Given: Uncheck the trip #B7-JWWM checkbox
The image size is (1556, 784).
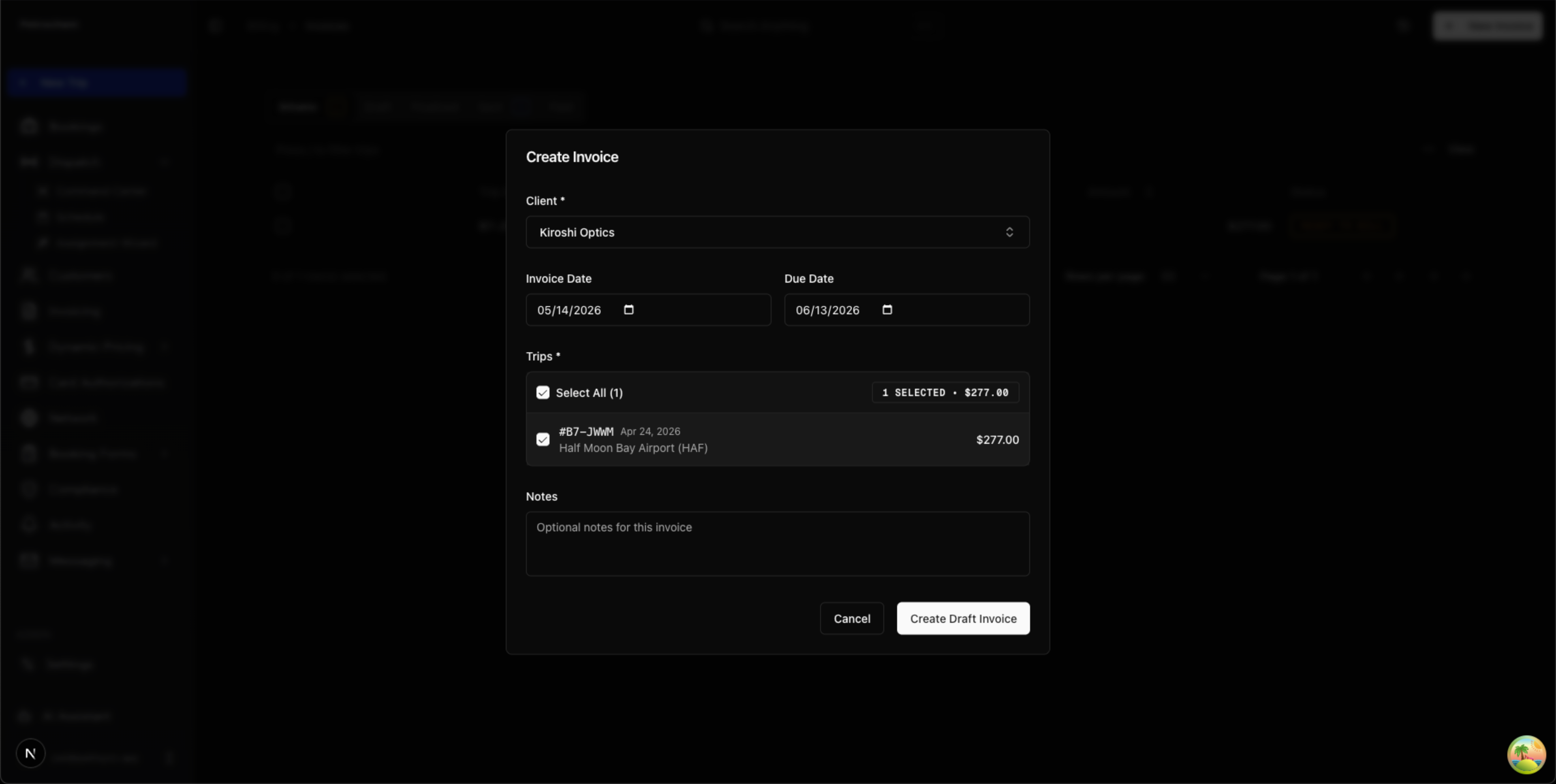Looking at the screenshot, I should point(543,439).
